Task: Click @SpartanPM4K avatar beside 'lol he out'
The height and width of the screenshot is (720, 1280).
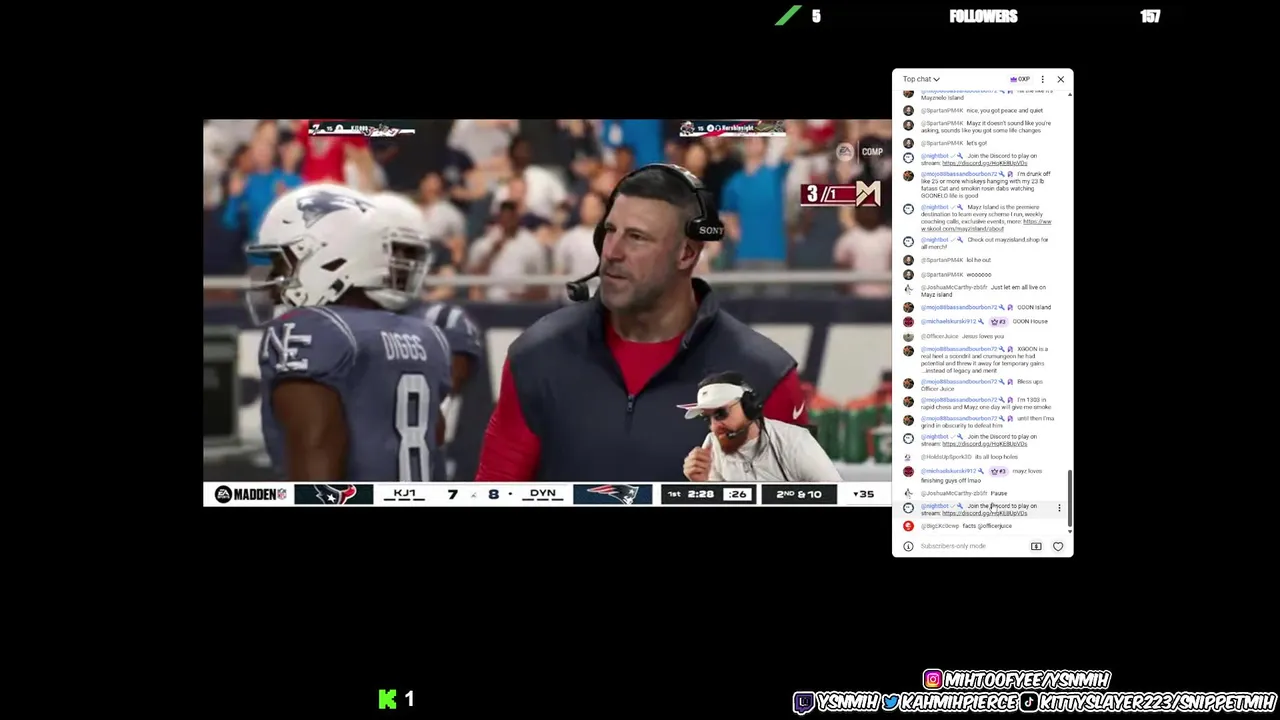Action: pyautogui.click(x=908, y=260)
